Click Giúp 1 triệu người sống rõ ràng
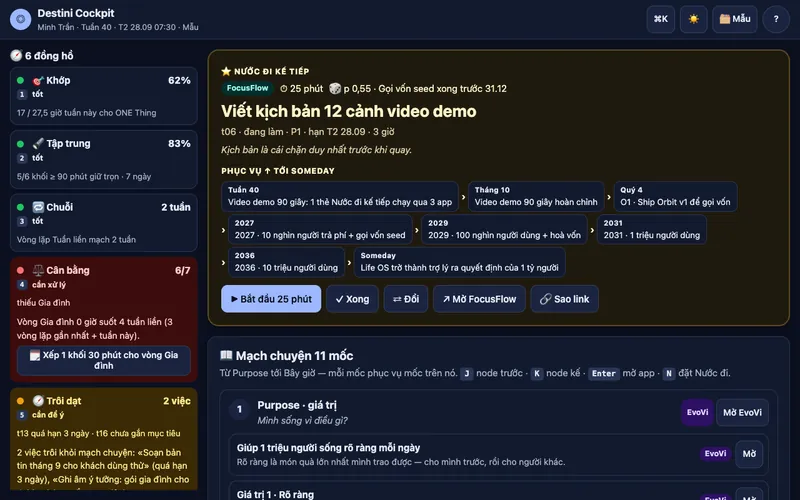Screen dimensions: 800x500 (329, 448)
